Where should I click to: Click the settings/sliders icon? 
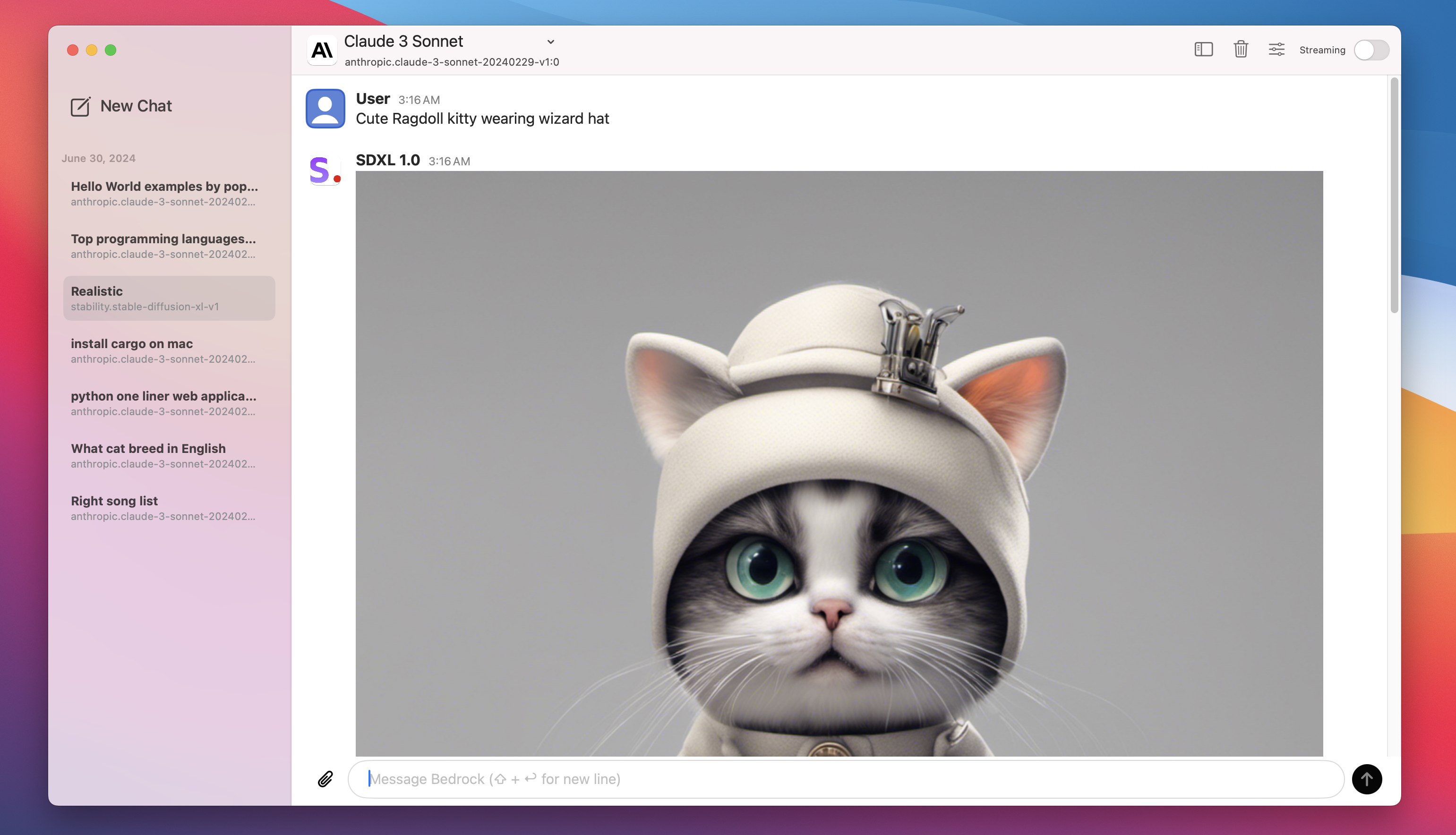click(1276, 49)
